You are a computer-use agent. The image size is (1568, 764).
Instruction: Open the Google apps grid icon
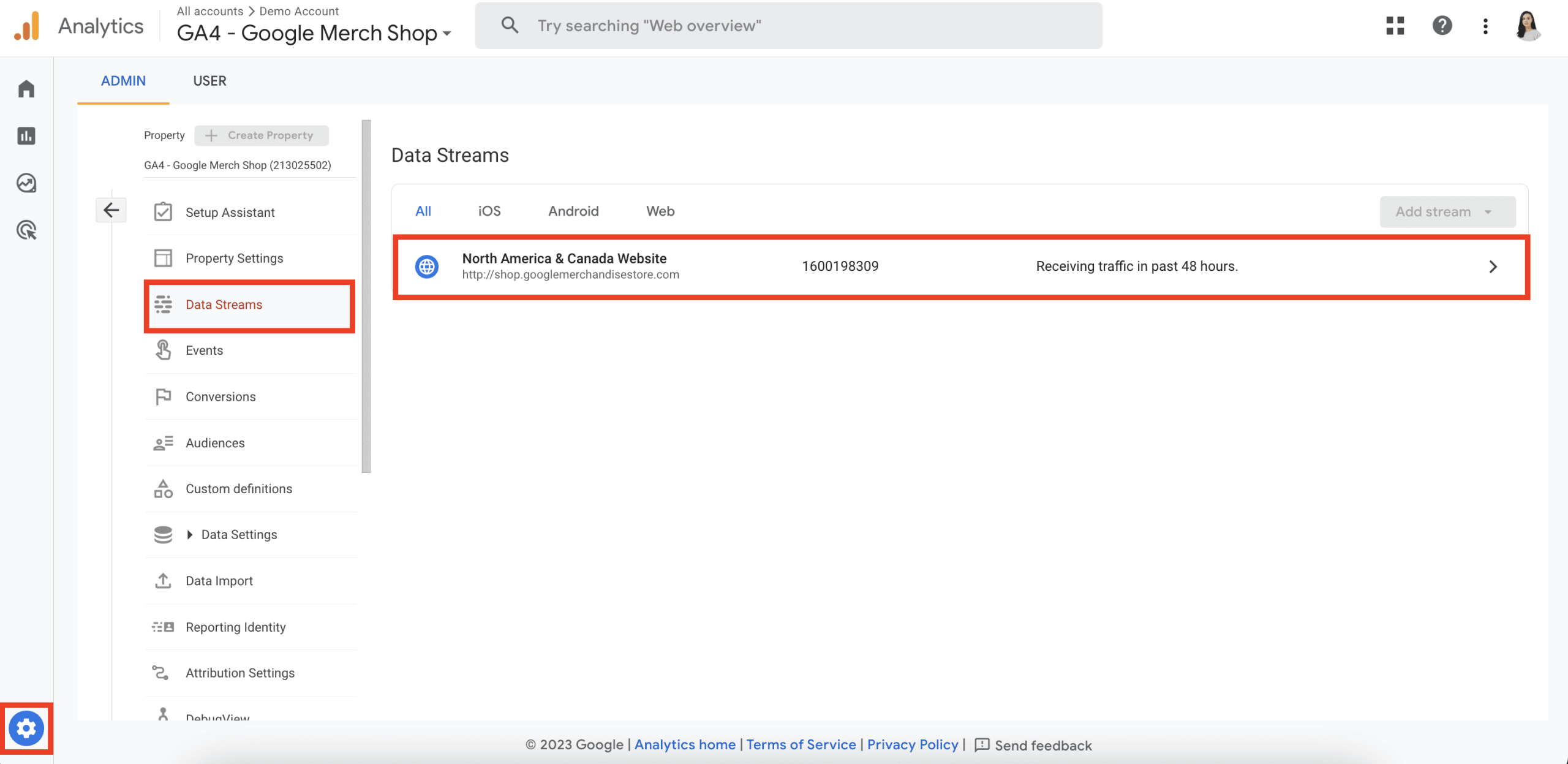coord(1395,26)
